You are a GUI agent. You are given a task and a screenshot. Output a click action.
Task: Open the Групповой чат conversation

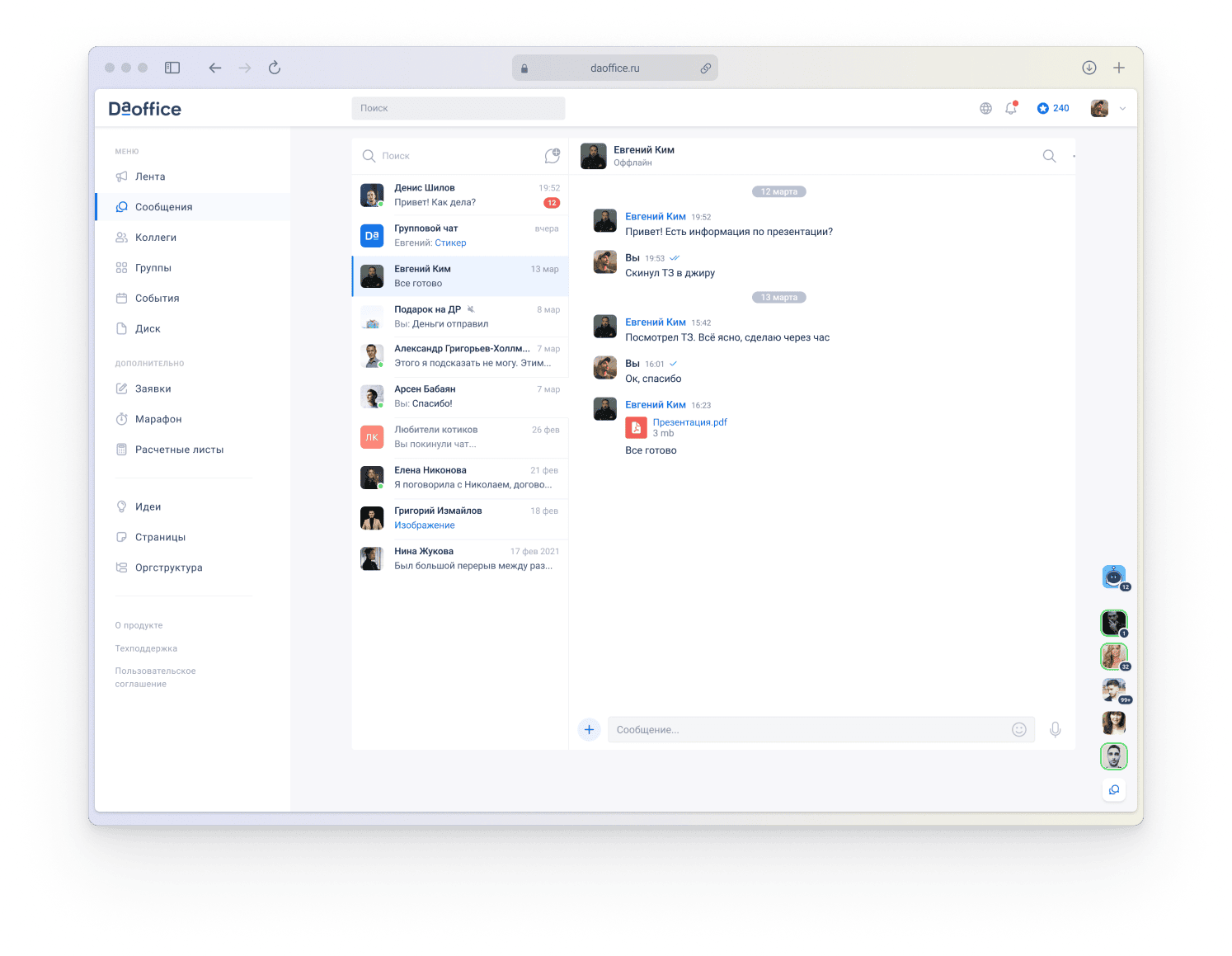[x=460, y=235]
